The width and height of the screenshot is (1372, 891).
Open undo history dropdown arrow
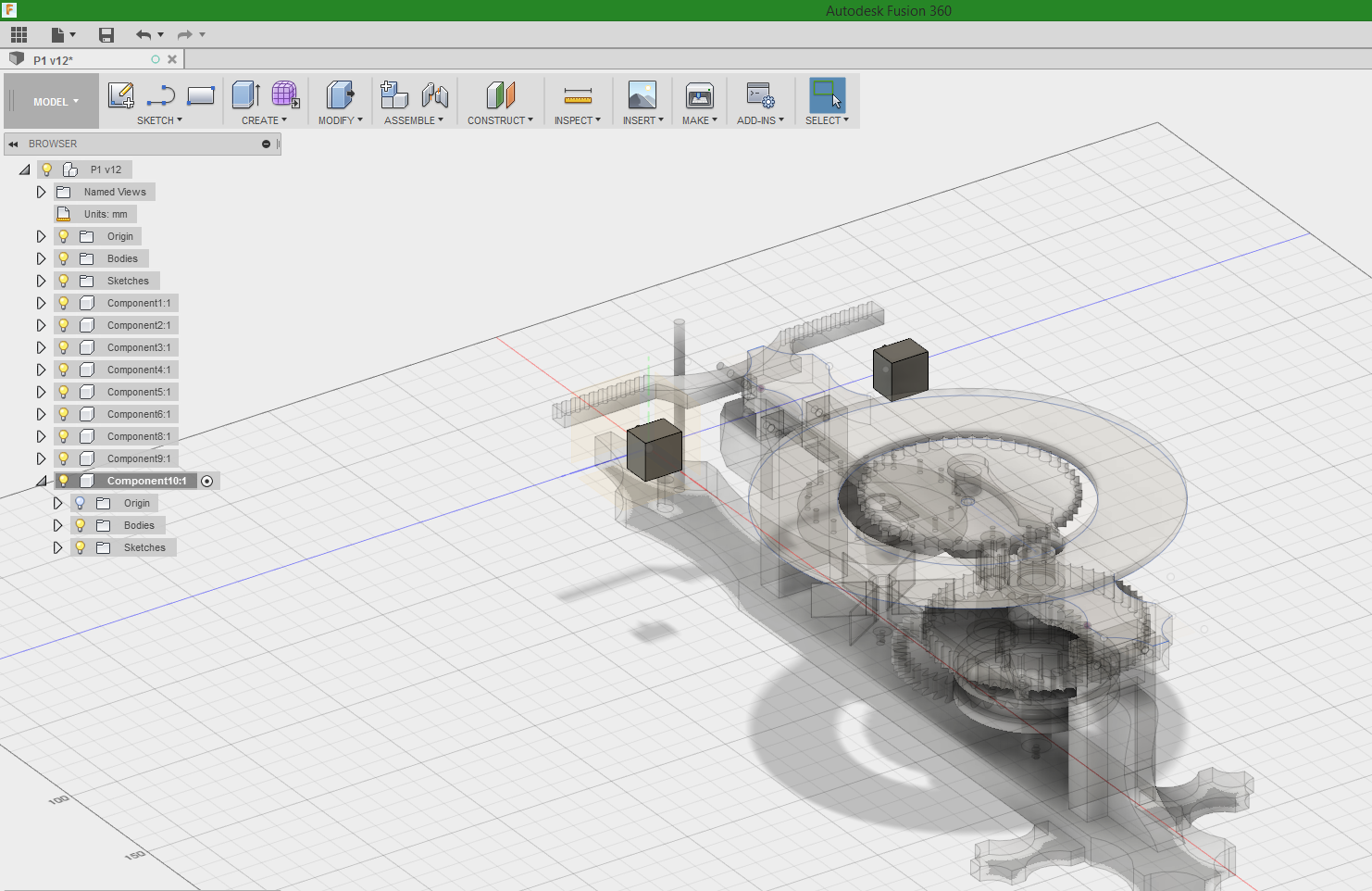pyautogui.click(x=161, y=35)
